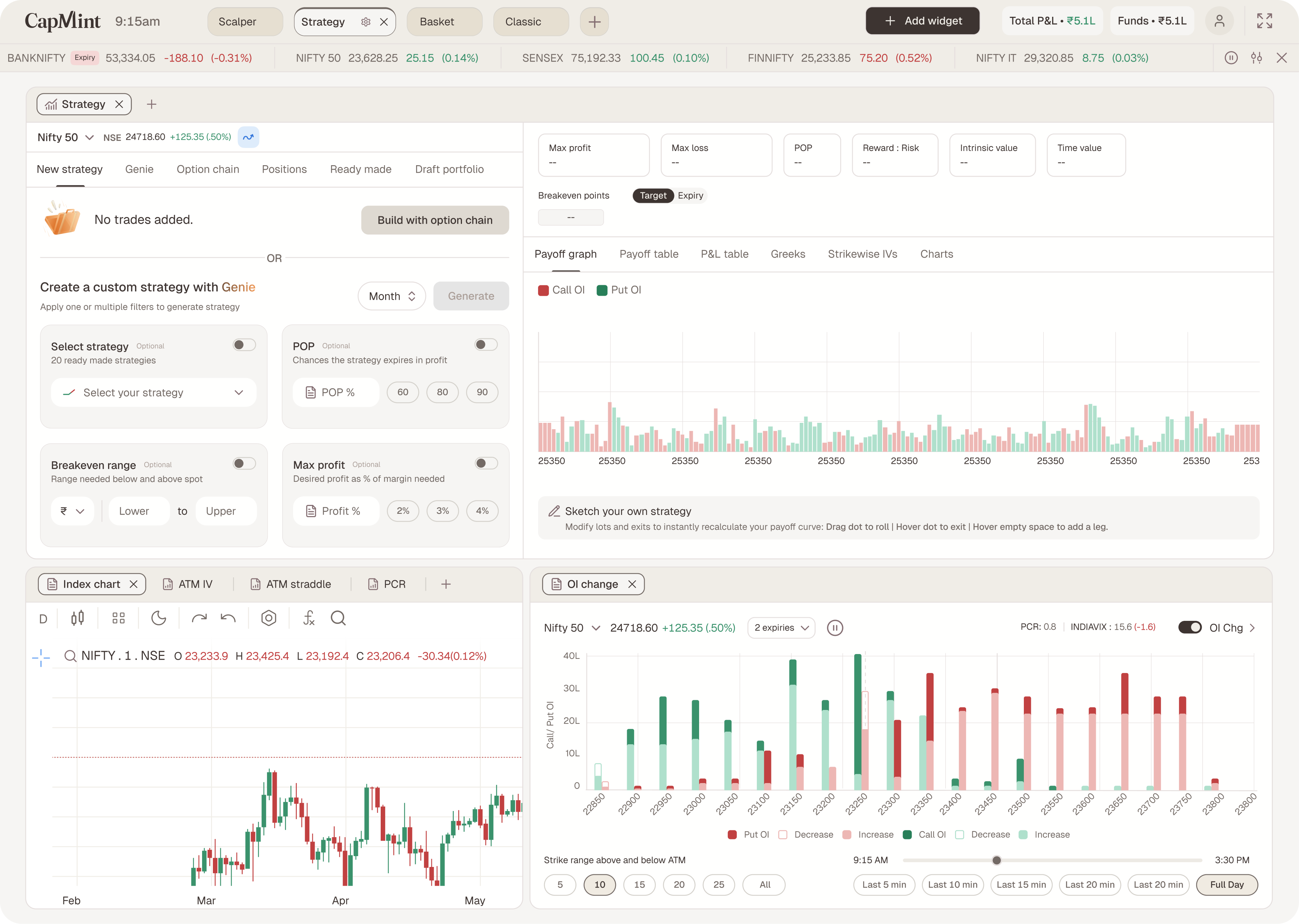
Task: Click the Lower breakeven input field
Action: click(x=139, y=511)
